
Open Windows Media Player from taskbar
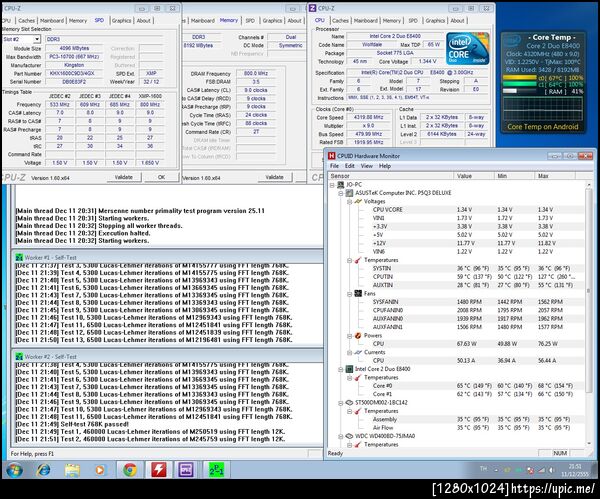(x=100, y=470)
